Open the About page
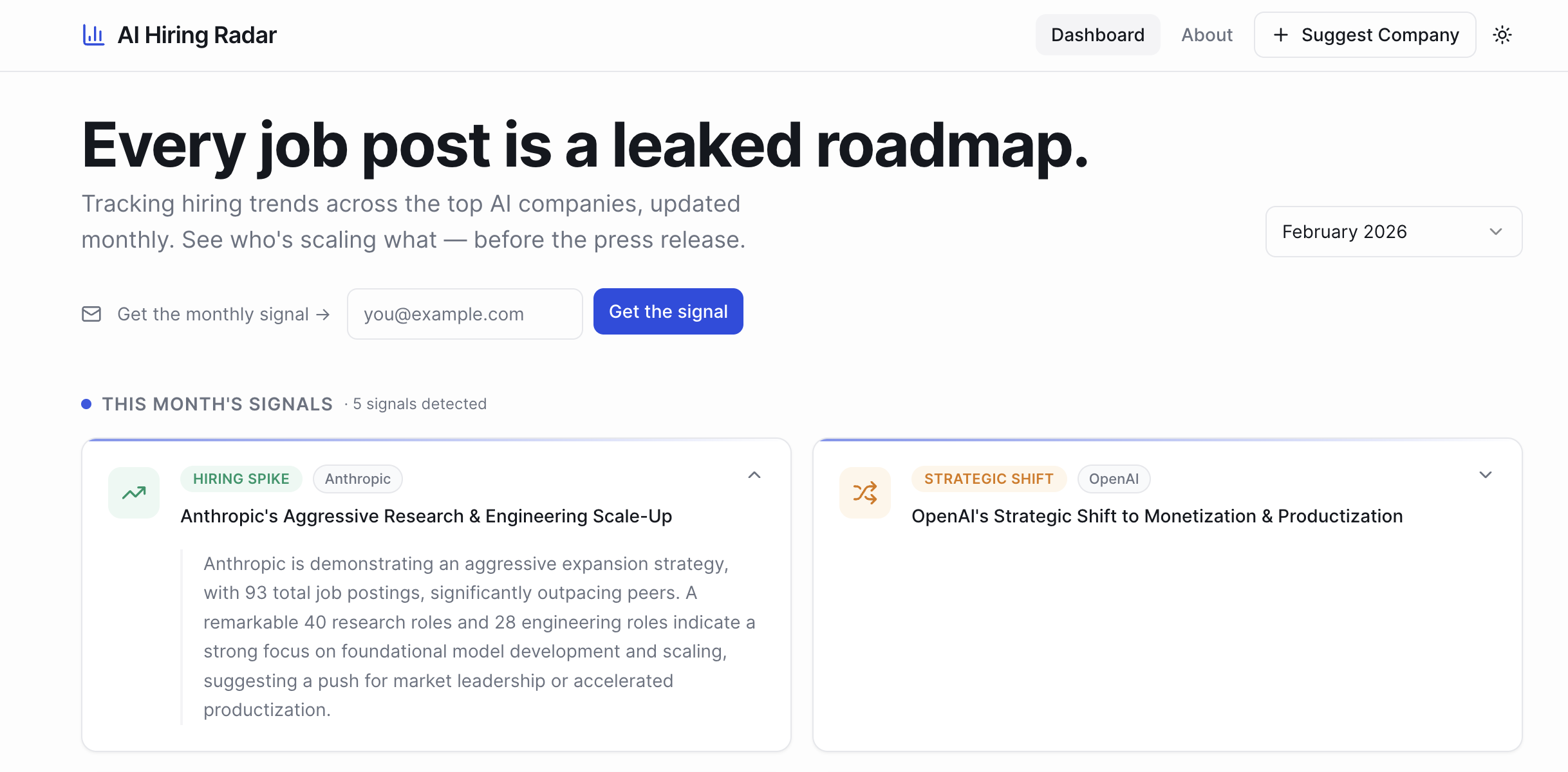1568x772 pixels. coord(1206,35)
